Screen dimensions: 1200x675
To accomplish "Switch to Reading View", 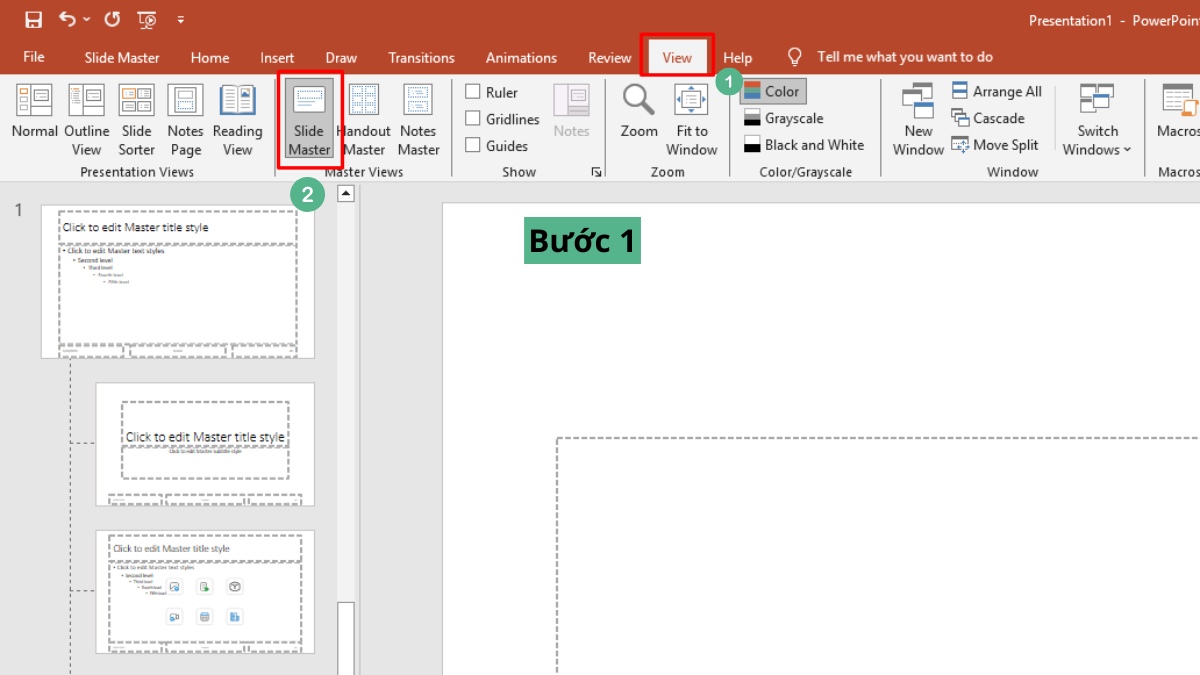I will [237, 120].
